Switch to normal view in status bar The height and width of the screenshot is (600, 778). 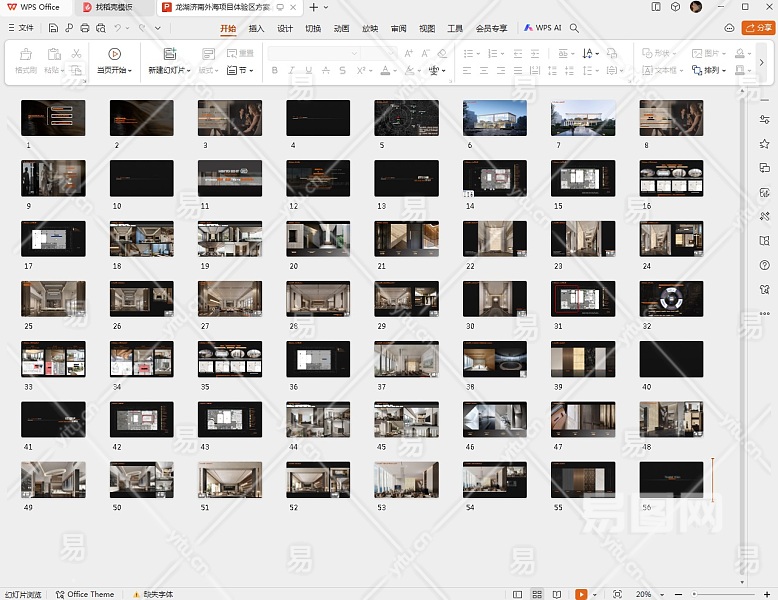pyautogui.click(x=518, y=594)
